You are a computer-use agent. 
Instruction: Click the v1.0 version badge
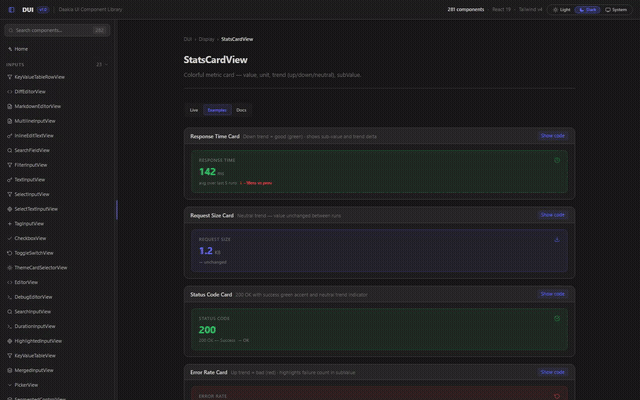(43, 9)
